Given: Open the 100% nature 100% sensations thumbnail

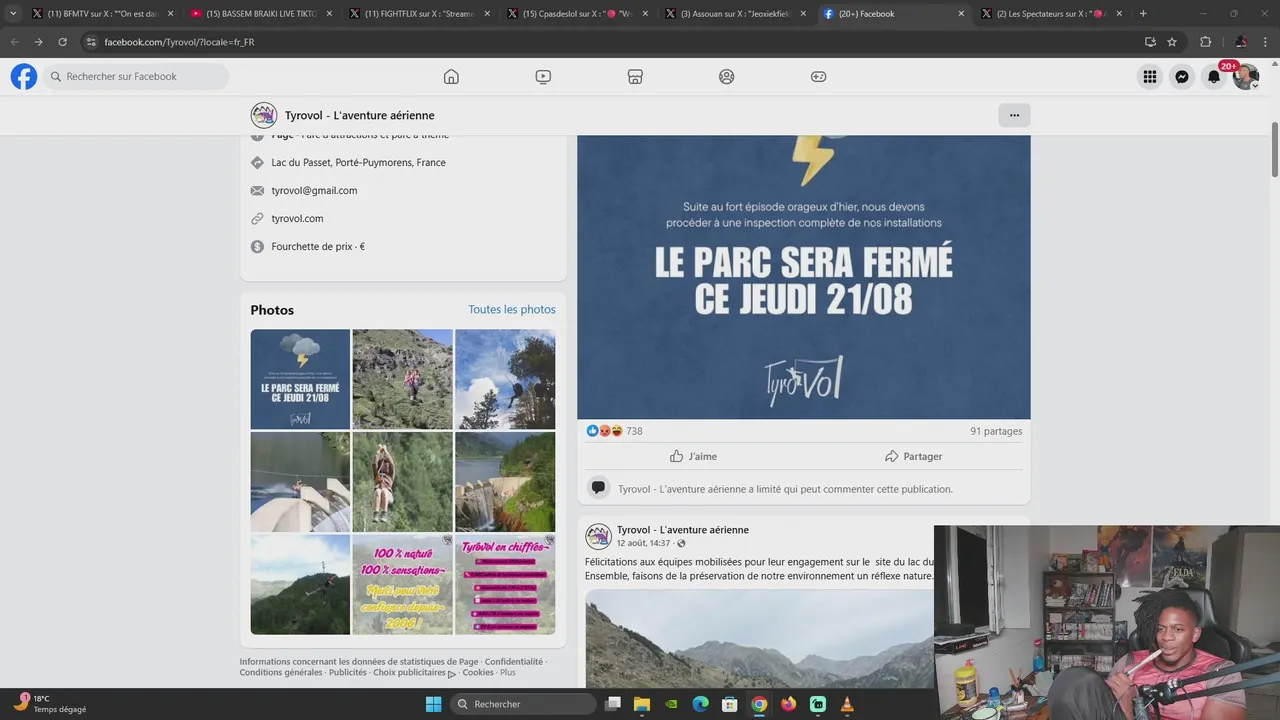Looking at the screenshot, I should coord(402,585).
